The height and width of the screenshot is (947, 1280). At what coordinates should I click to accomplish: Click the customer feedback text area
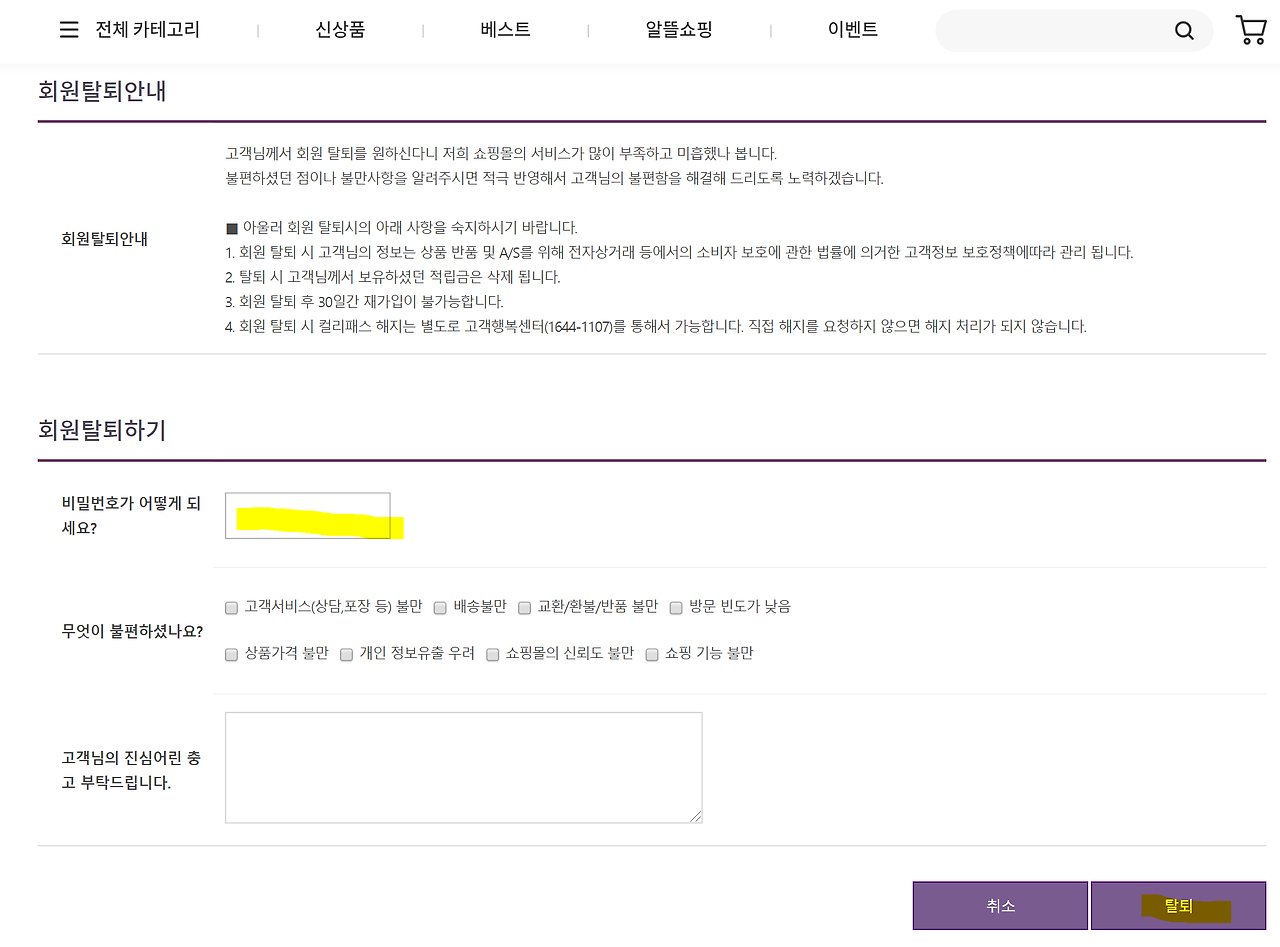[463, 767]
